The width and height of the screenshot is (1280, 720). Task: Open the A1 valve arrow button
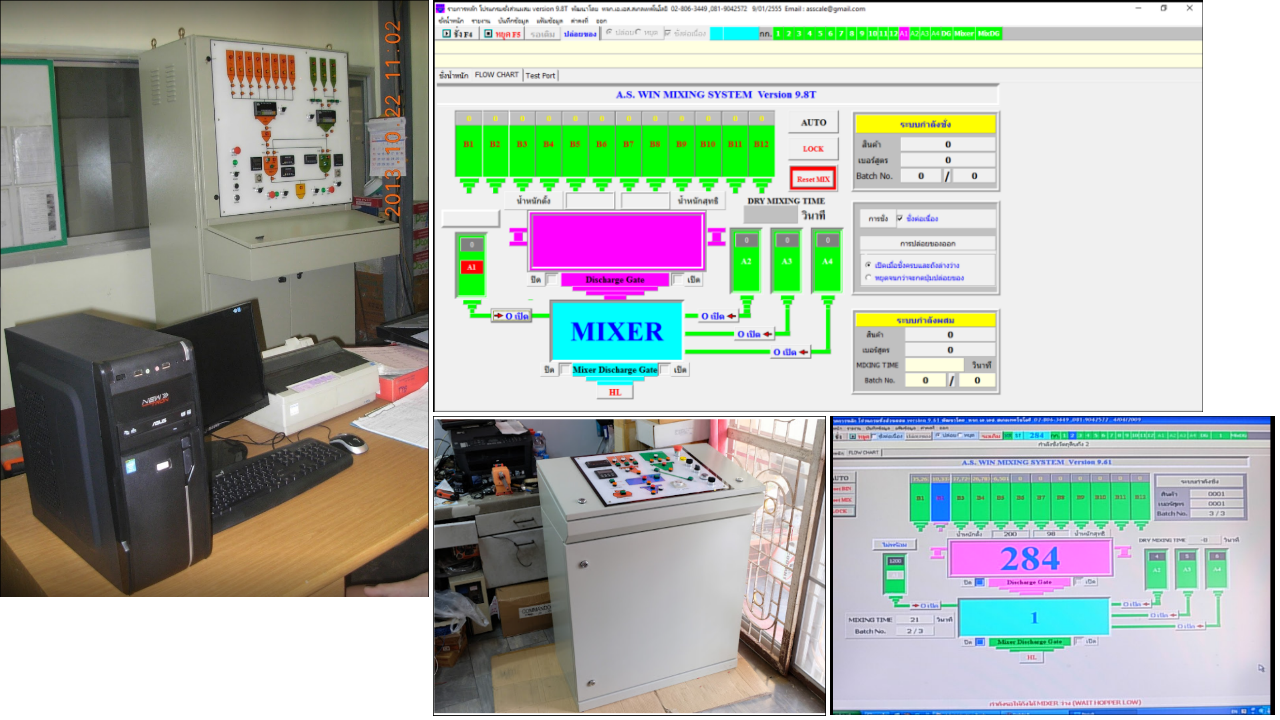coord(511,316)
